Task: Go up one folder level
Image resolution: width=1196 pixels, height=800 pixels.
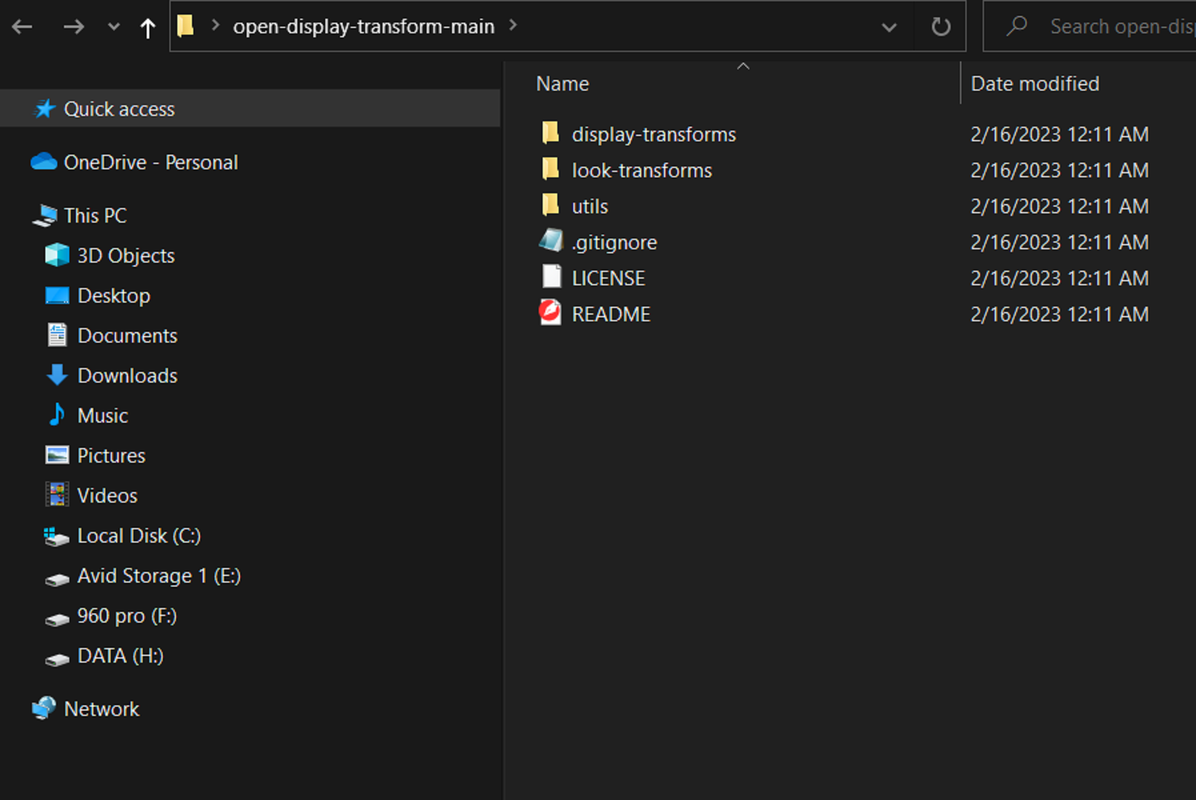Action: click(148, 28)
